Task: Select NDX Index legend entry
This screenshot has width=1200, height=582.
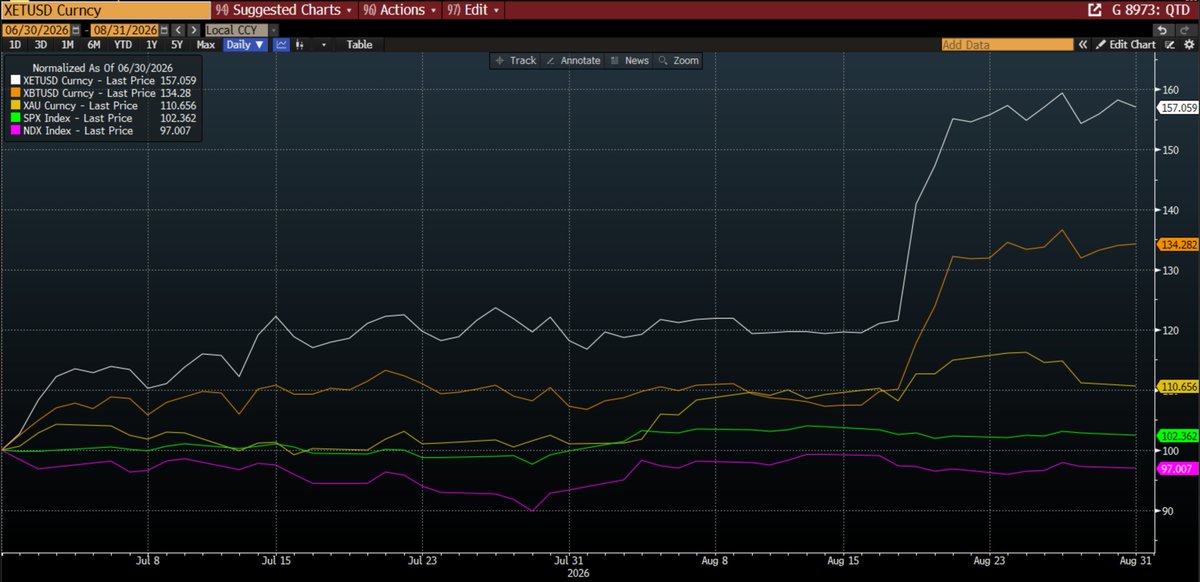Action: [x=102, y=130]
